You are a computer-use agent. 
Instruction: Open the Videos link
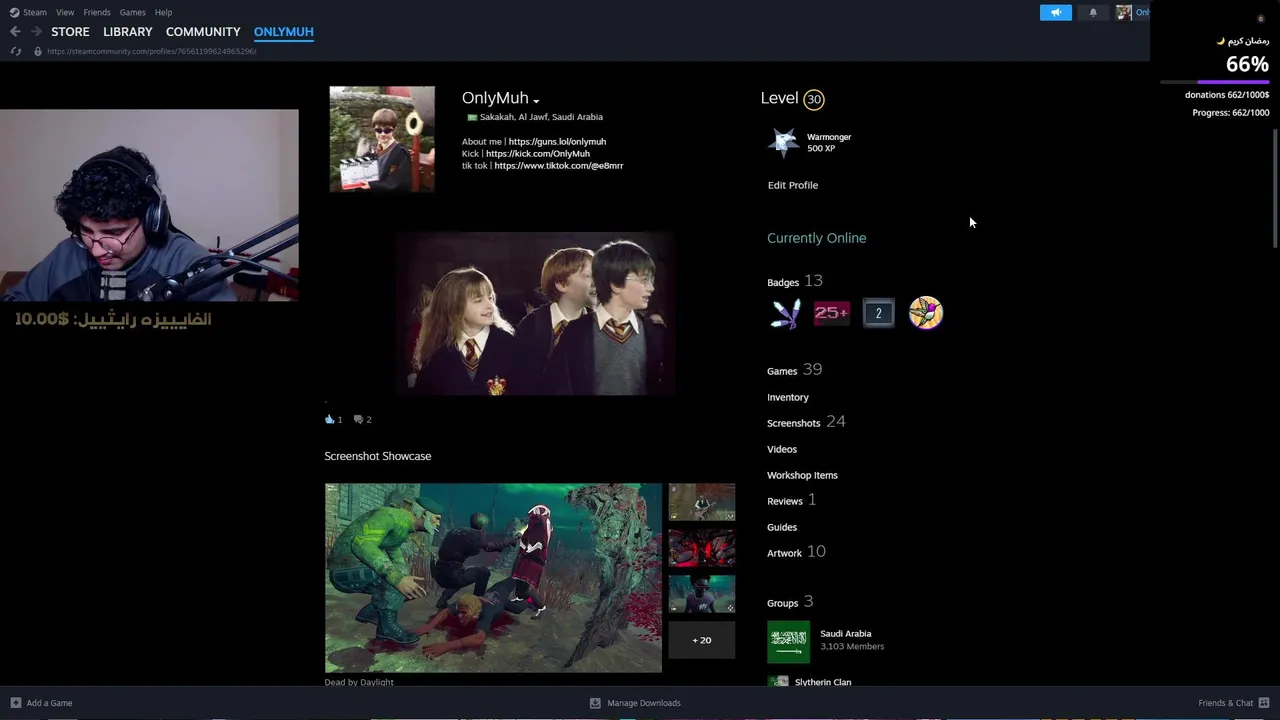[x=782, y=449]
